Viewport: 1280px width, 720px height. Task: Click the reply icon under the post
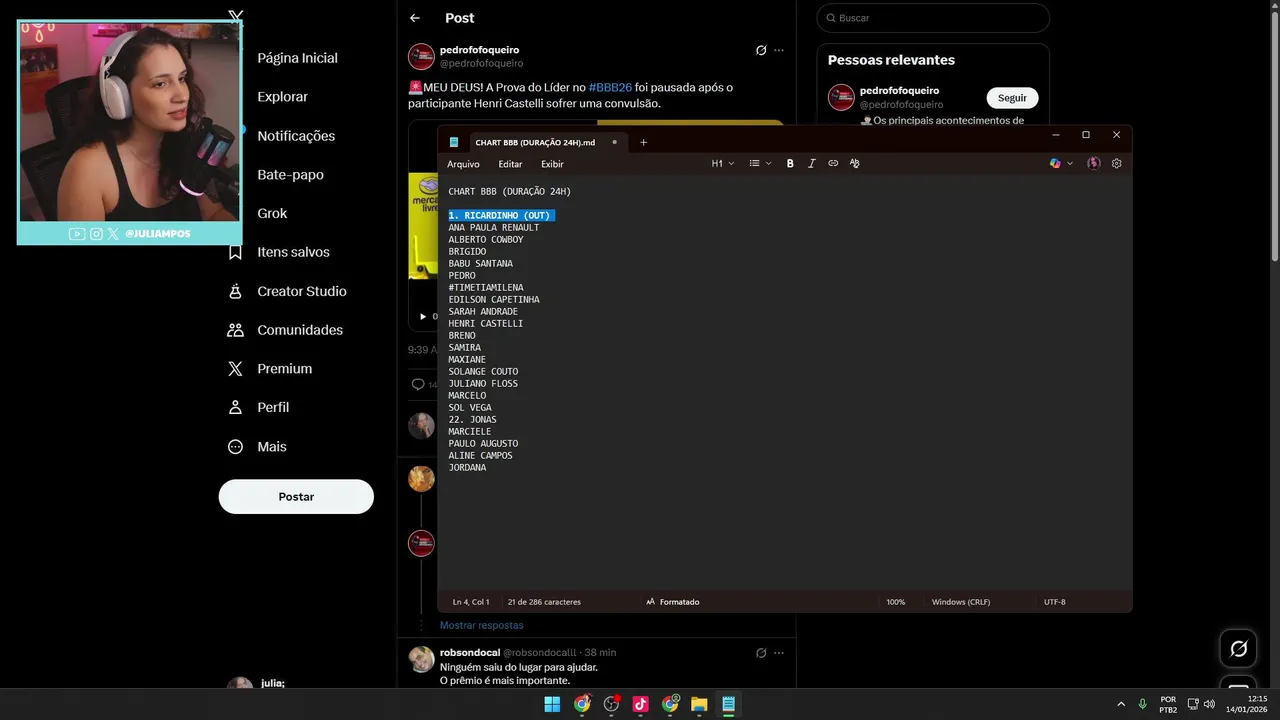(x=418, y=384)
